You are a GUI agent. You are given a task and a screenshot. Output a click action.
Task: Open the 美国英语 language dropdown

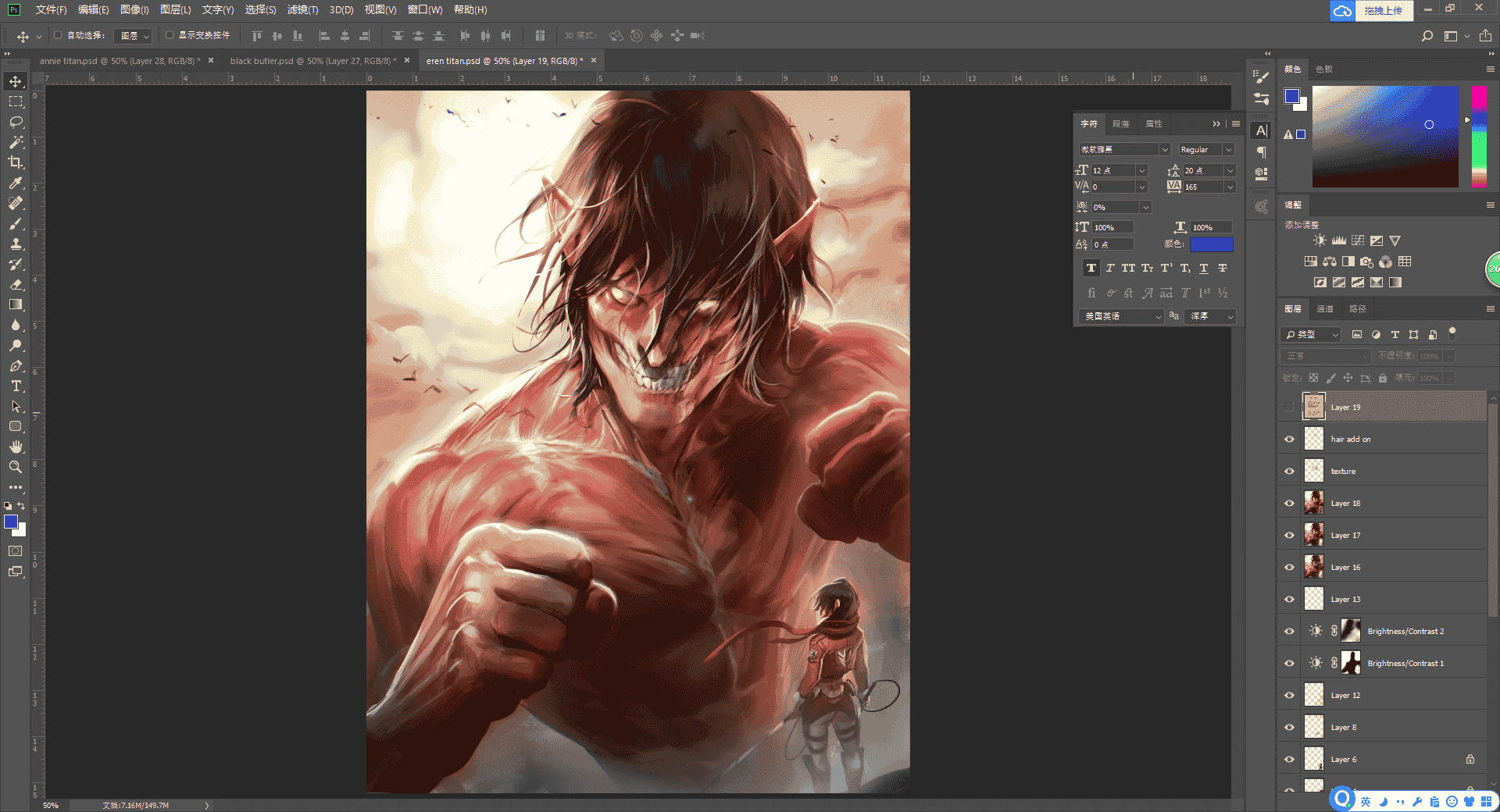pyautogui.click(x=1121, y=316)
